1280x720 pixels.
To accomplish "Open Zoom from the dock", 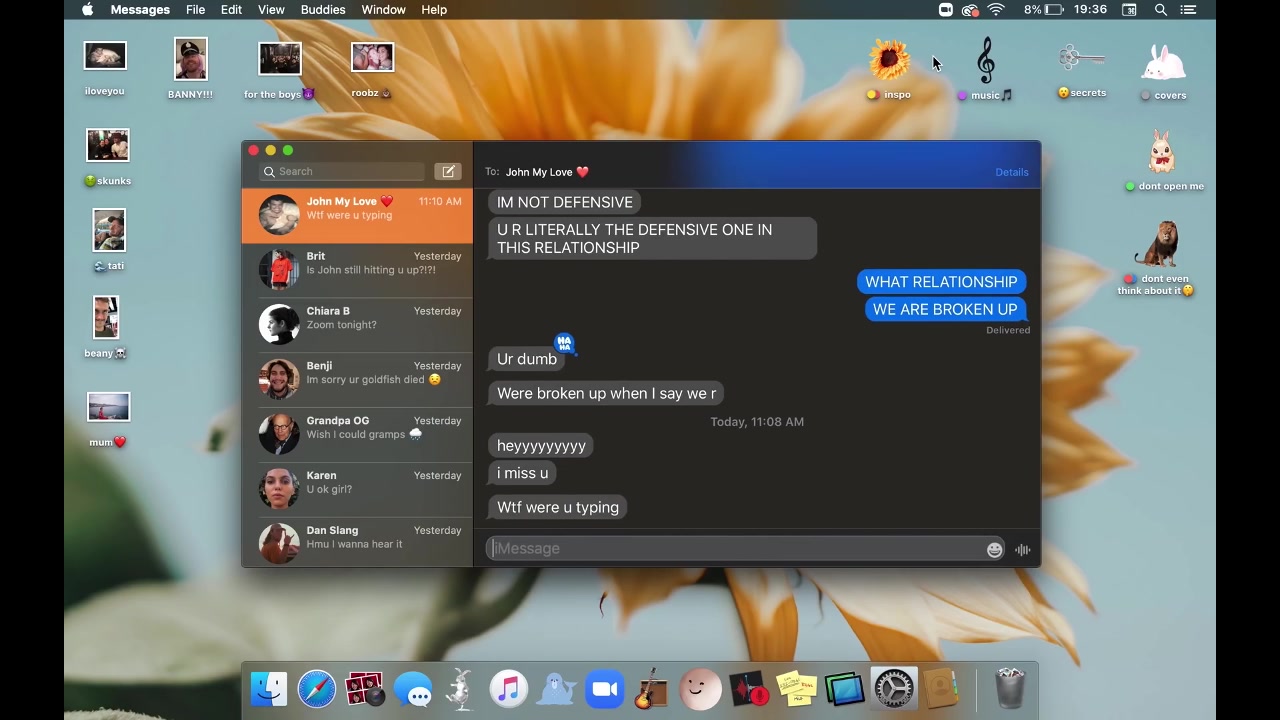I will click(x=604, y=689).
